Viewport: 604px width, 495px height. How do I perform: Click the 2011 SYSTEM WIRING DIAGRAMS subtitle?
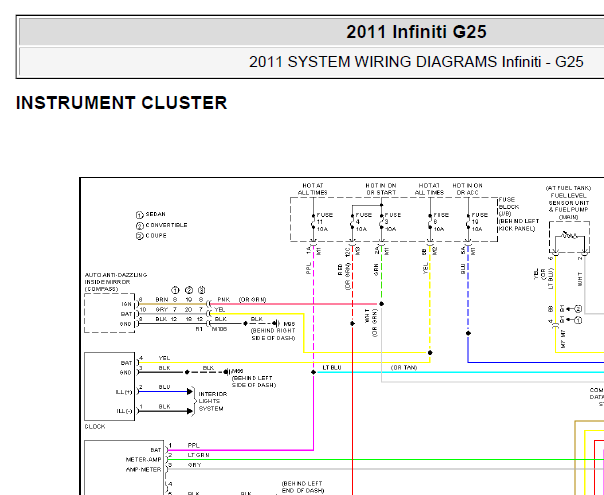pyautogui.click(x=416, y=62)
